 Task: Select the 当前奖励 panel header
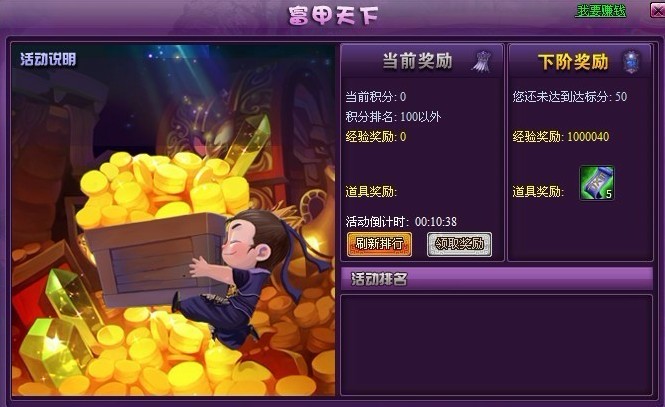click(x=422, y=61)
